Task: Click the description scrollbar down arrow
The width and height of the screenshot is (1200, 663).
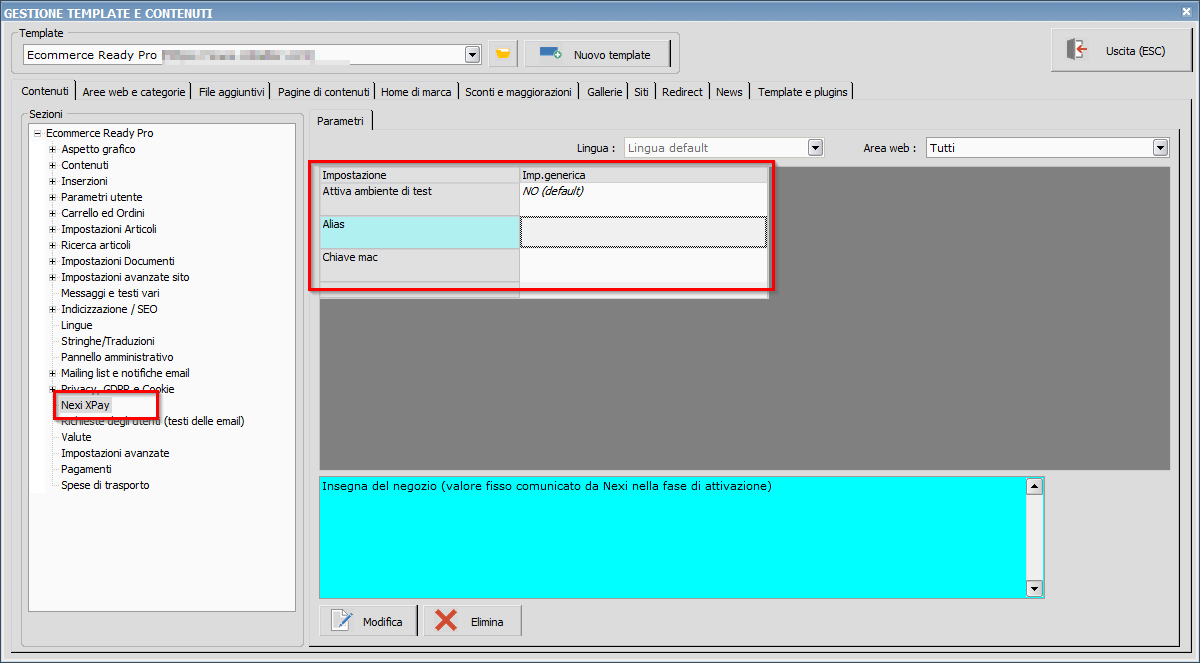Action: coord(1035,589)
